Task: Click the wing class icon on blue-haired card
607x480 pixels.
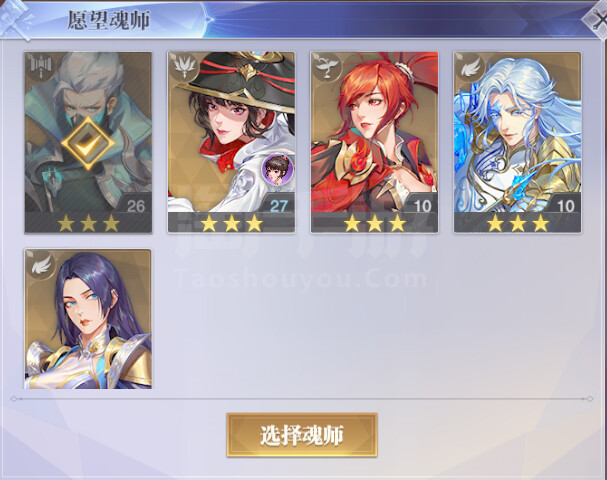Action: pos(470,67)
